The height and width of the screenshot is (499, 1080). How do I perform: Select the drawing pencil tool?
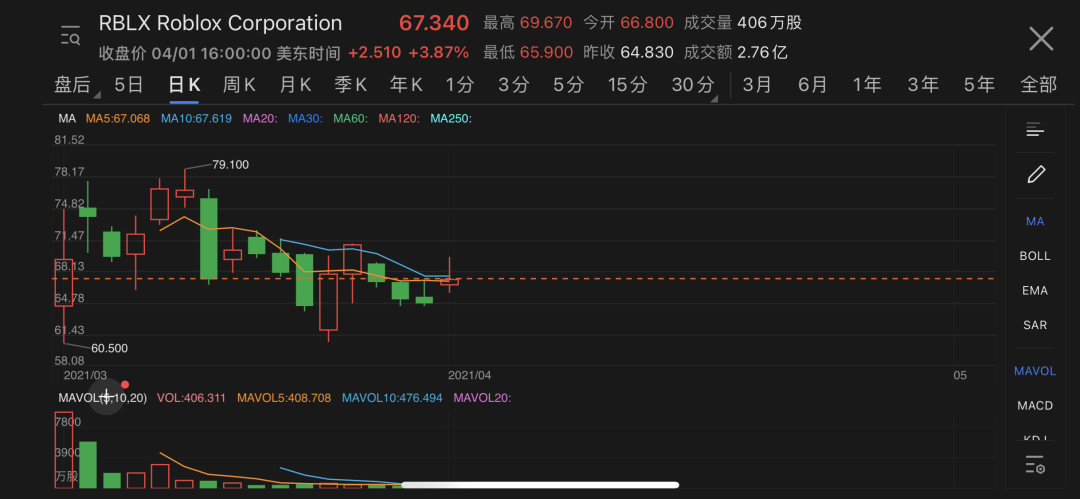pyautogui.click(x=1035, y=175)
